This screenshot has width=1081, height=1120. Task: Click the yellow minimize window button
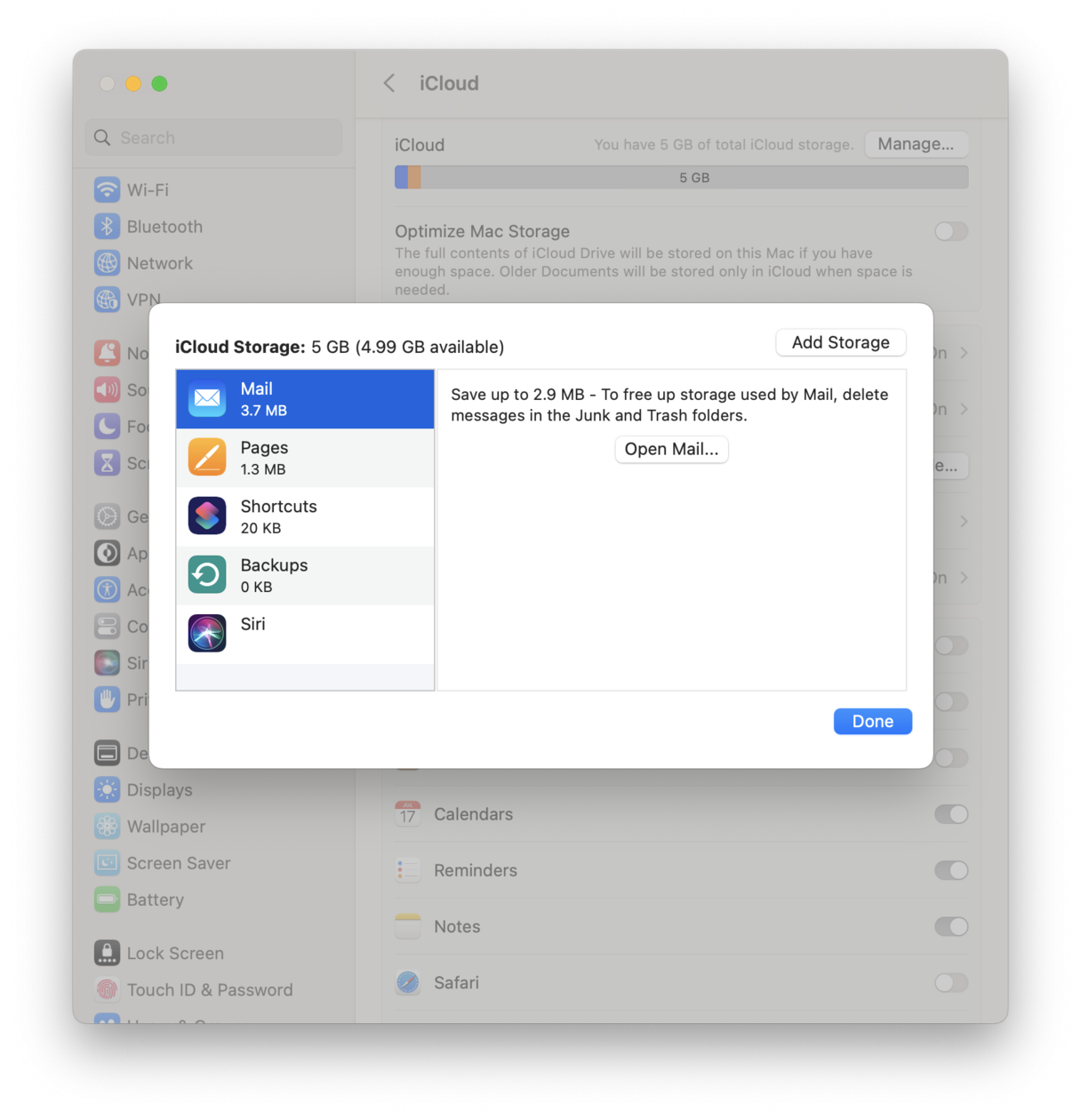coord(133,84)
